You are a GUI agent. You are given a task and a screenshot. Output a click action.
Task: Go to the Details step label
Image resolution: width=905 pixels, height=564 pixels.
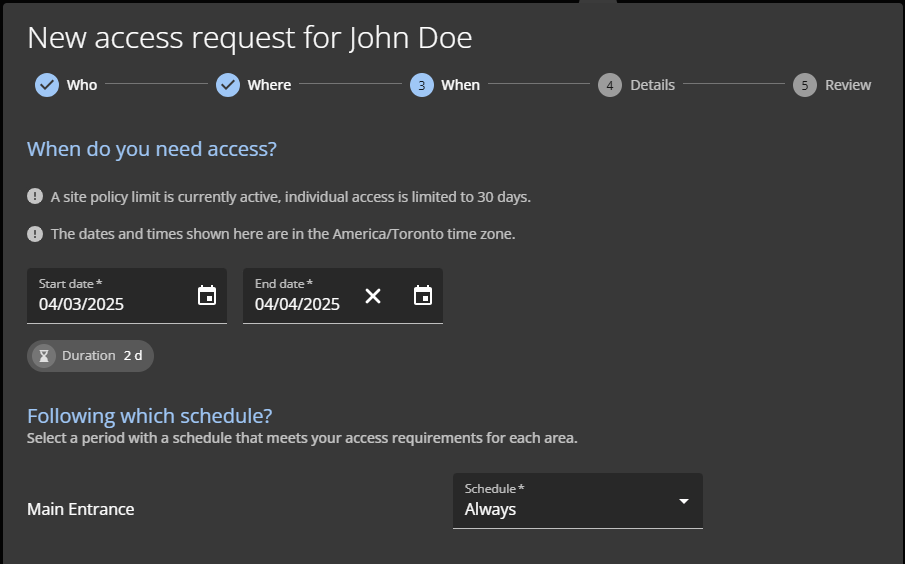652,85
